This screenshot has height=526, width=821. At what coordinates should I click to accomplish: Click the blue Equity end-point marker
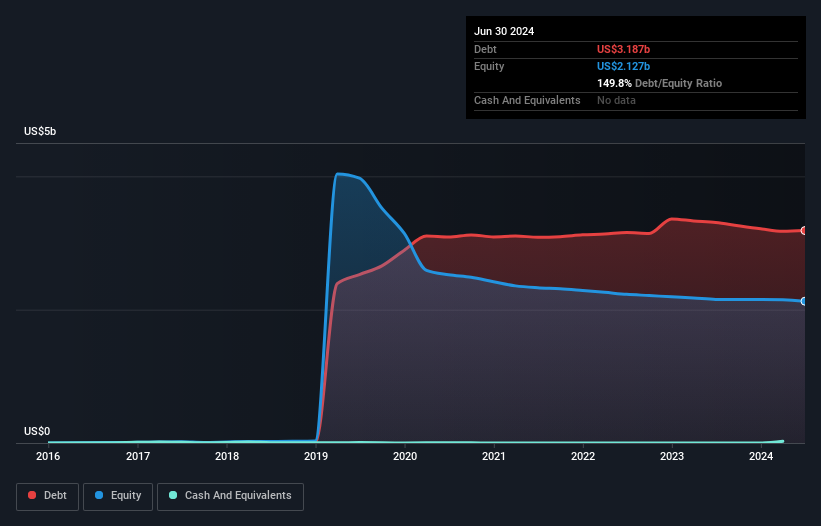pyautogui.click(x=804, y=301)
